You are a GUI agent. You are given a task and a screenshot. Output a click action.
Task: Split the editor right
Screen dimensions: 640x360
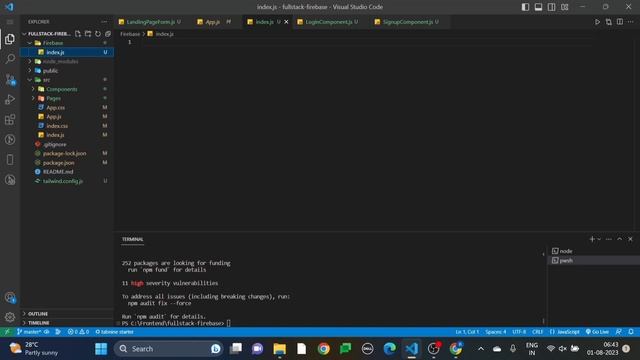[620, 22]
